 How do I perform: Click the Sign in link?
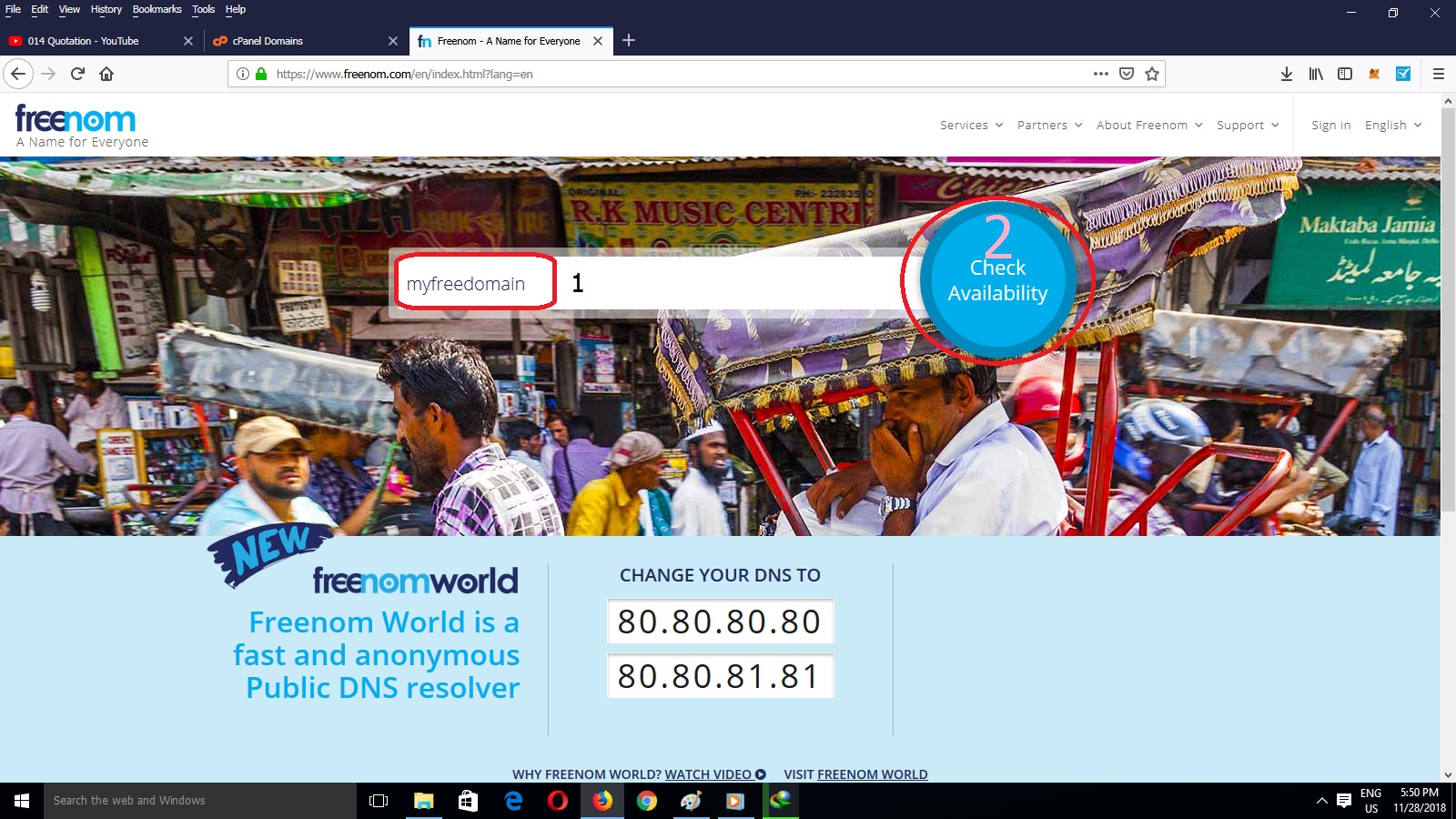pos(1331,126)
